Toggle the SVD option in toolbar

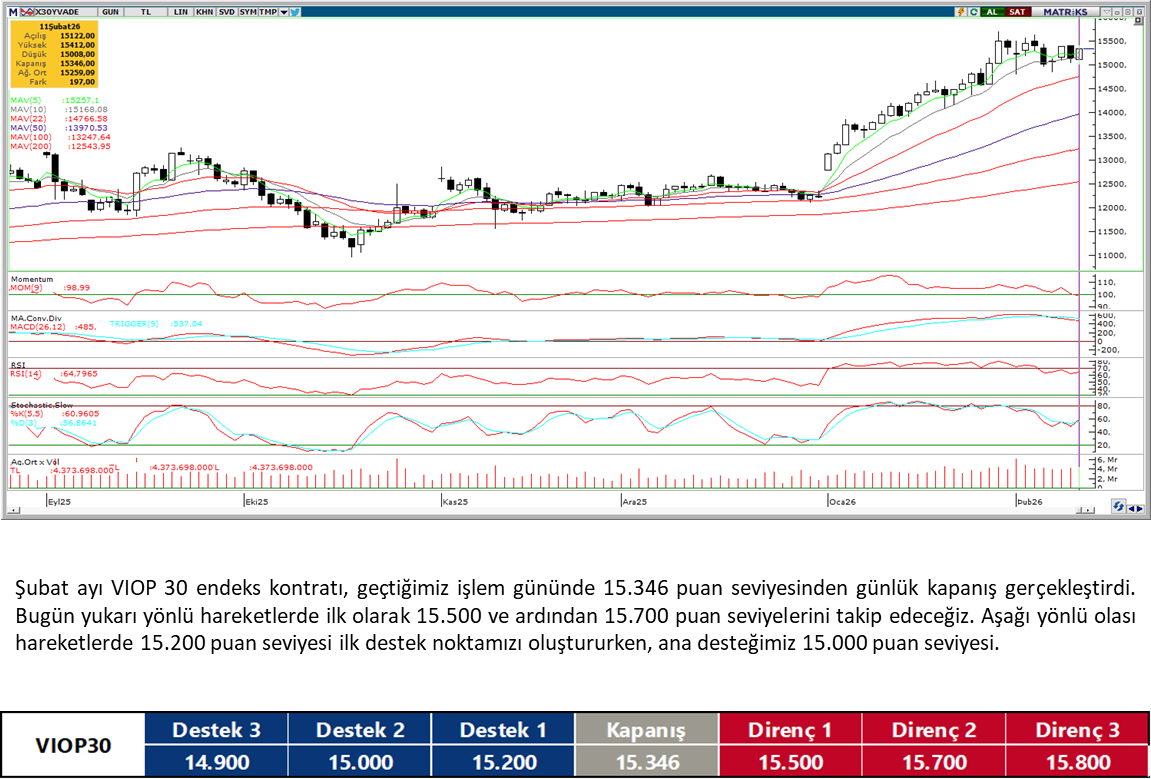pyautogui.click(x=226, y=11)
